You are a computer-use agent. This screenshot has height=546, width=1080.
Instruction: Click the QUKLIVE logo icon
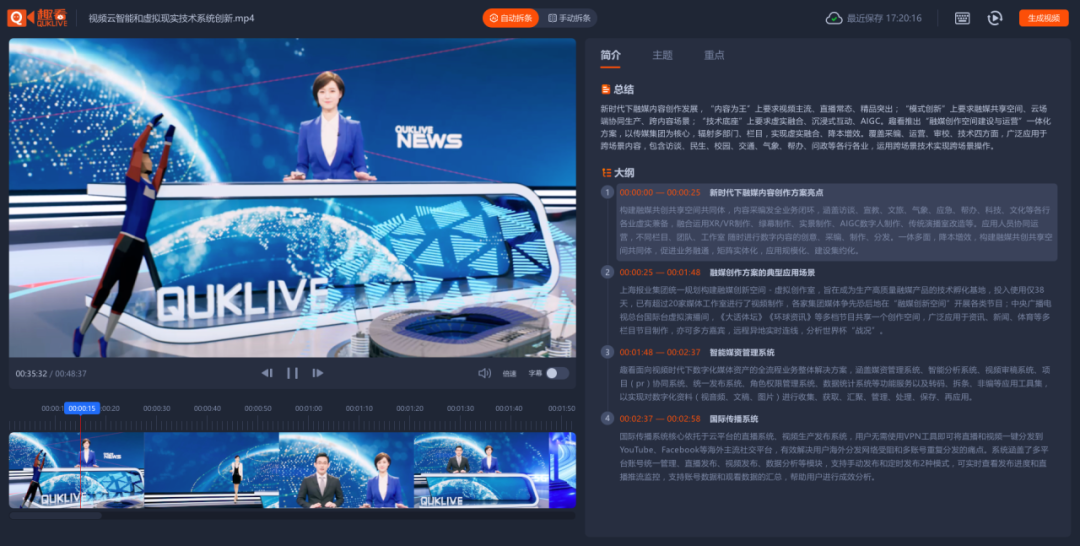tap(37, 18)
